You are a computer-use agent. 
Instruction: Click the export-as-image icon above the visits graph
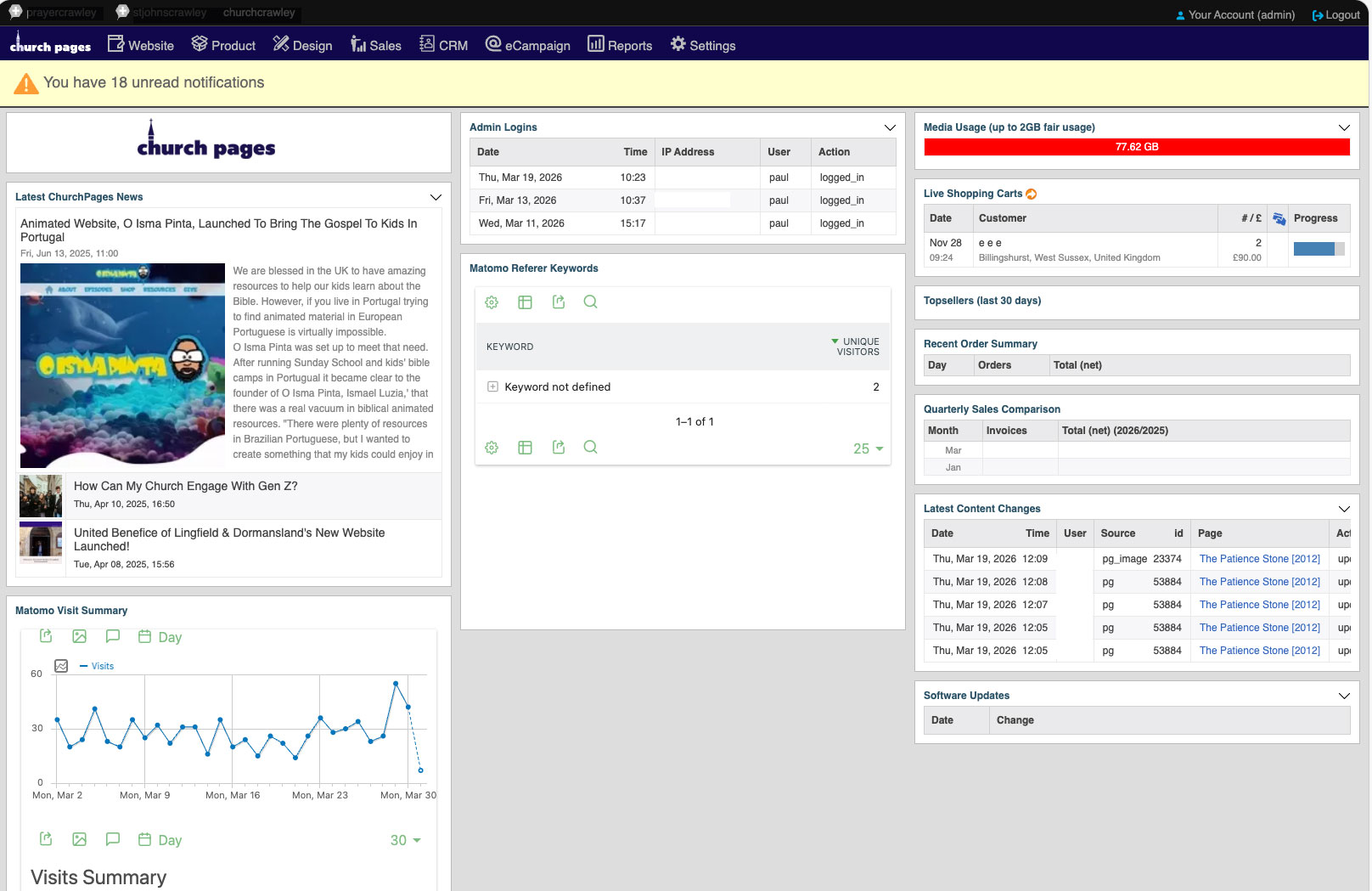click(80, 636)
